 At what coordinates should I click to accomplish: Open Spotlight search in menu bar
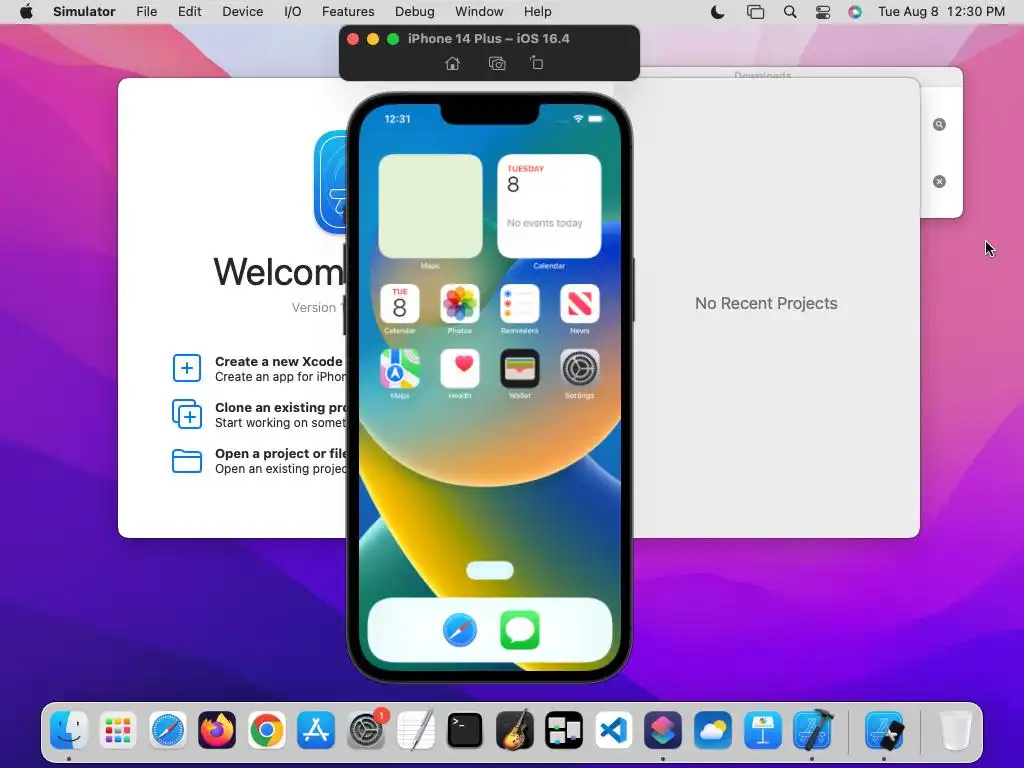[790, 12]
